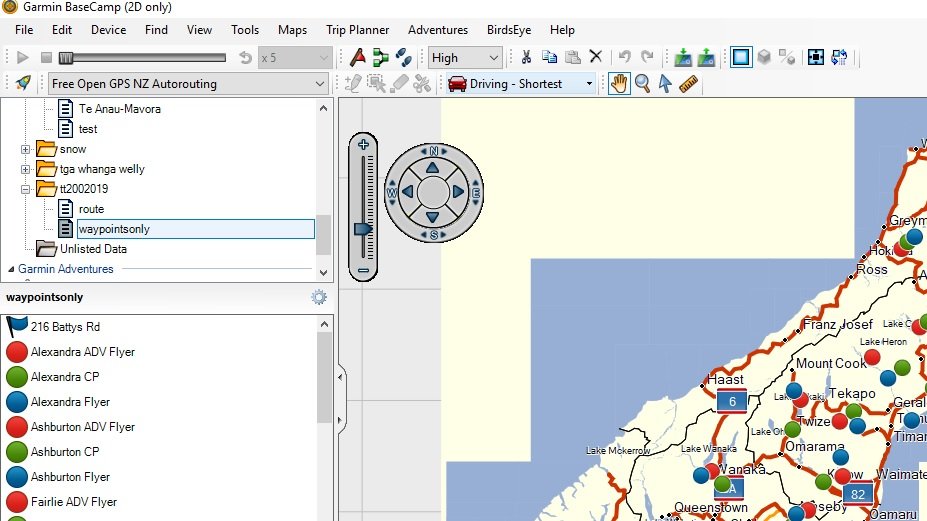Click the Send to Device icon
Screen dimensions: 927x521
click(x=683, y=57)
